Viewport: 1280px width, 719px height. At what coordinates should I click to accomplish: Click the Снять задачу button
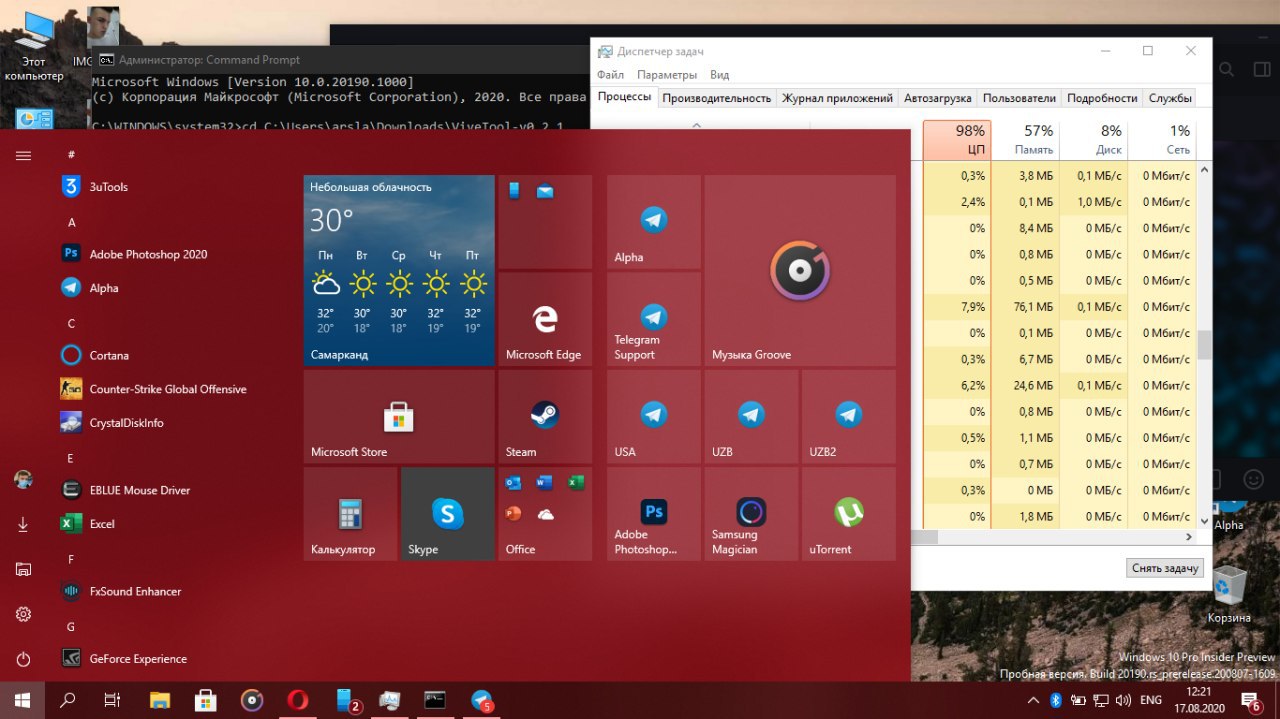(1165, 567)
